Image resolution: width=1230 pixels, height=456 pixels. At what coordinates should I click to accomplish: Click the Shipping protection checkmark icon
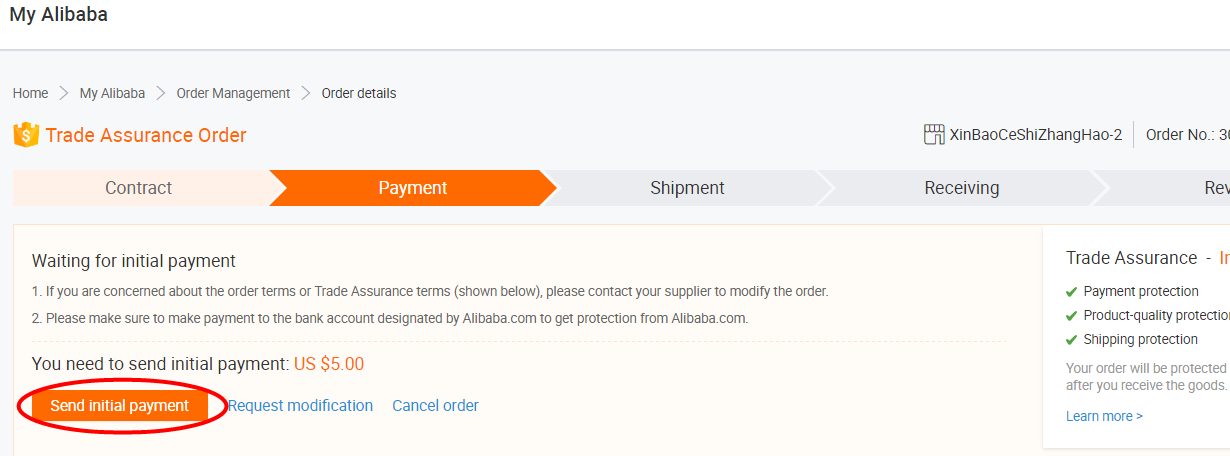point(1072,340)
